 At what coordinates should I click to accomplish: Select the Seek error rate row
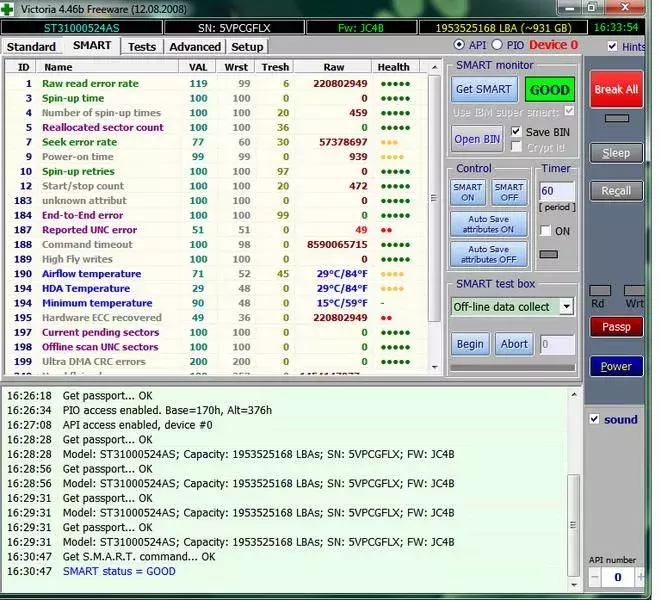coord(216,142)
